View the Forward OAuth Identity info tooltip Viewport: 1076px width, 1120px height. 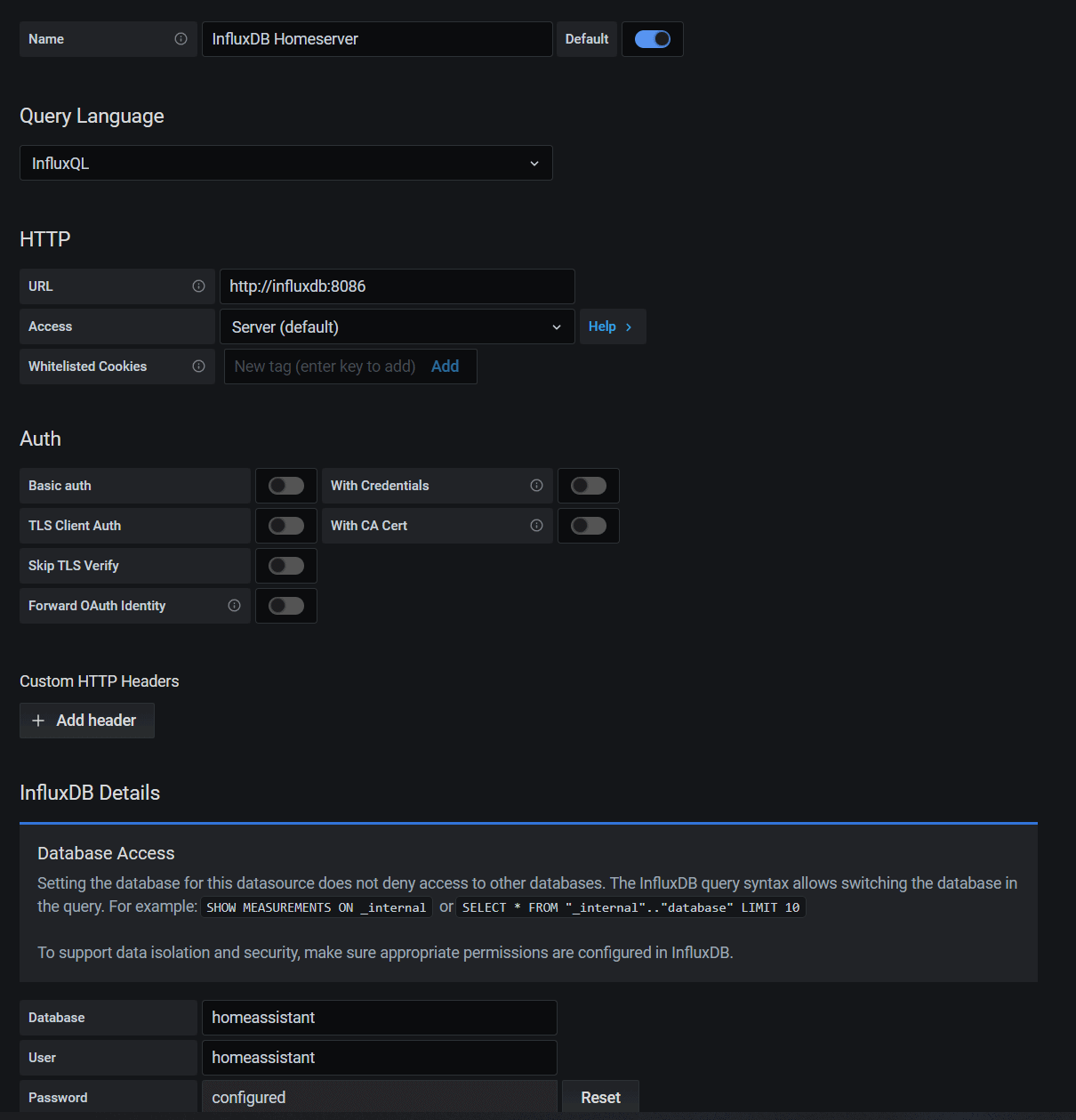click(x=234, y=605)
